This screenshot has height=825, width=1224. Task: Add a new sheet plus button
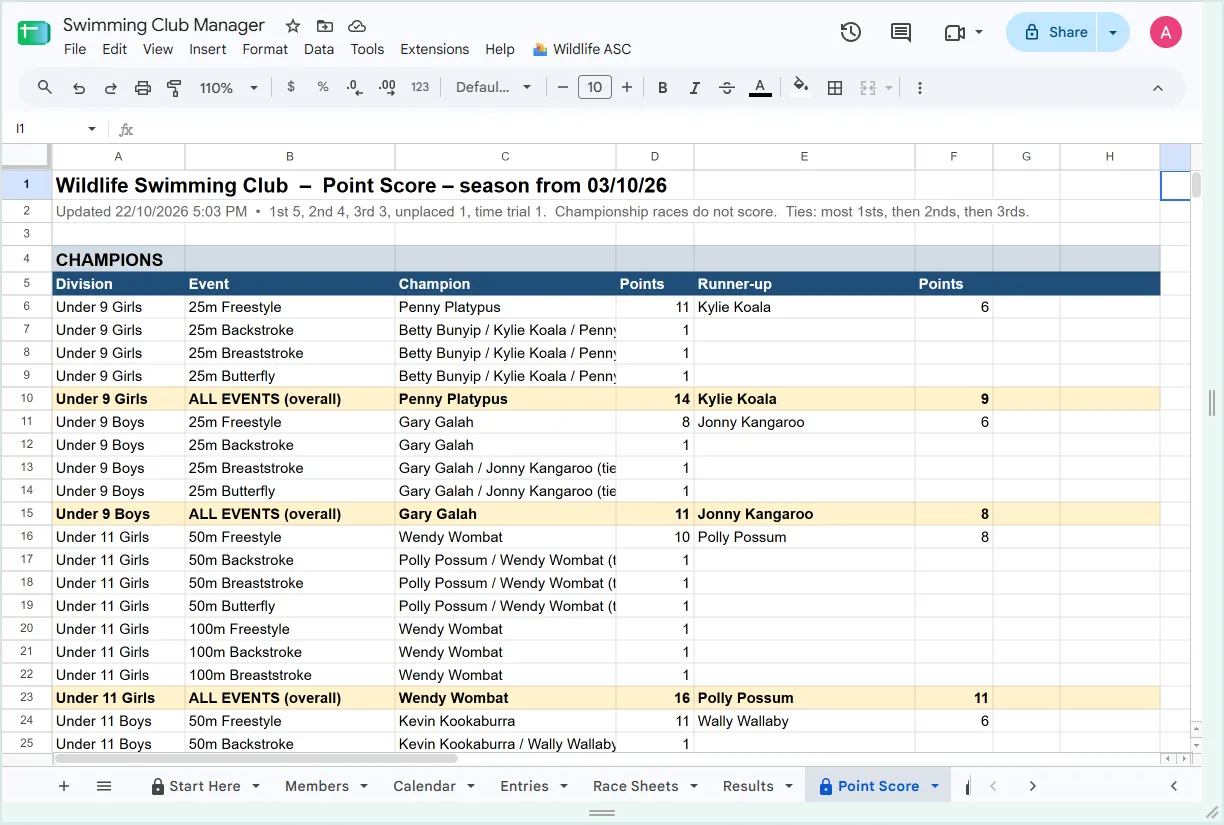coord(64,786)
